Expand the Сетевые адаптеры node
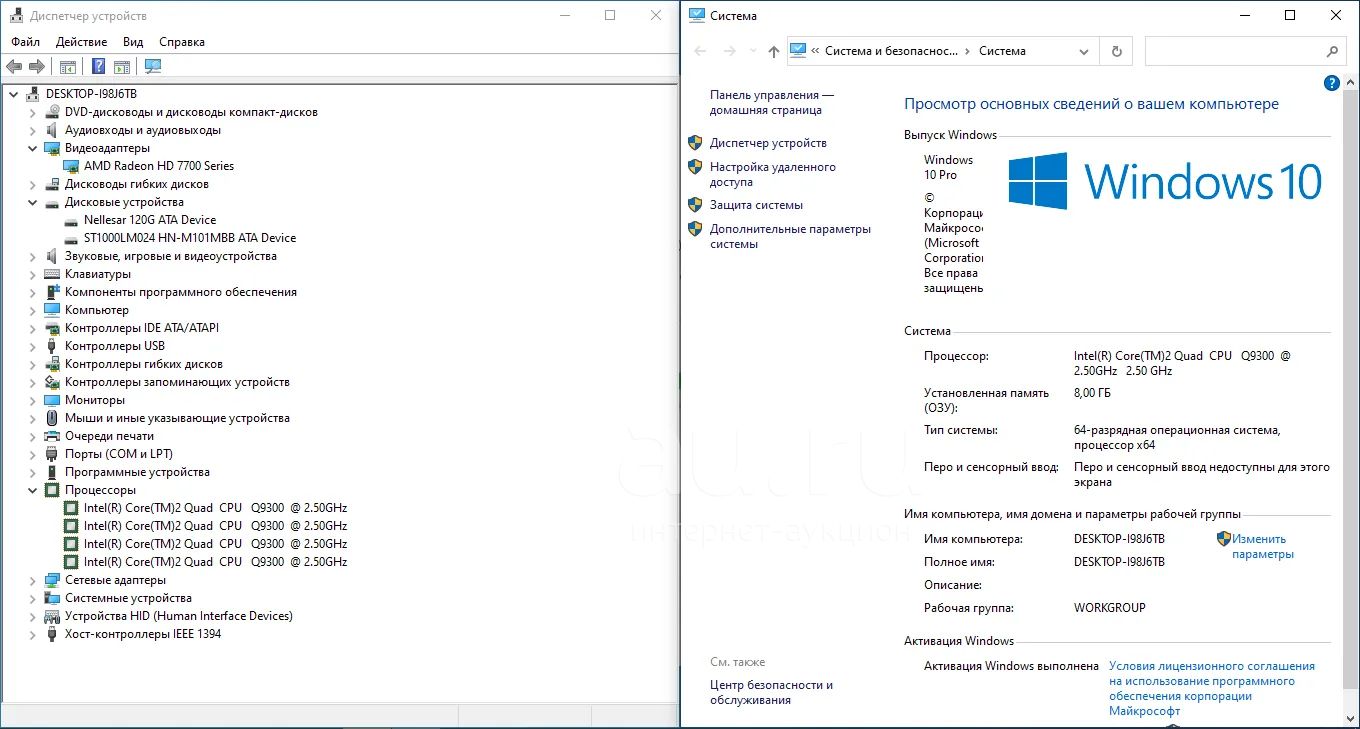 pyautogui.click(x=32, y=580)
